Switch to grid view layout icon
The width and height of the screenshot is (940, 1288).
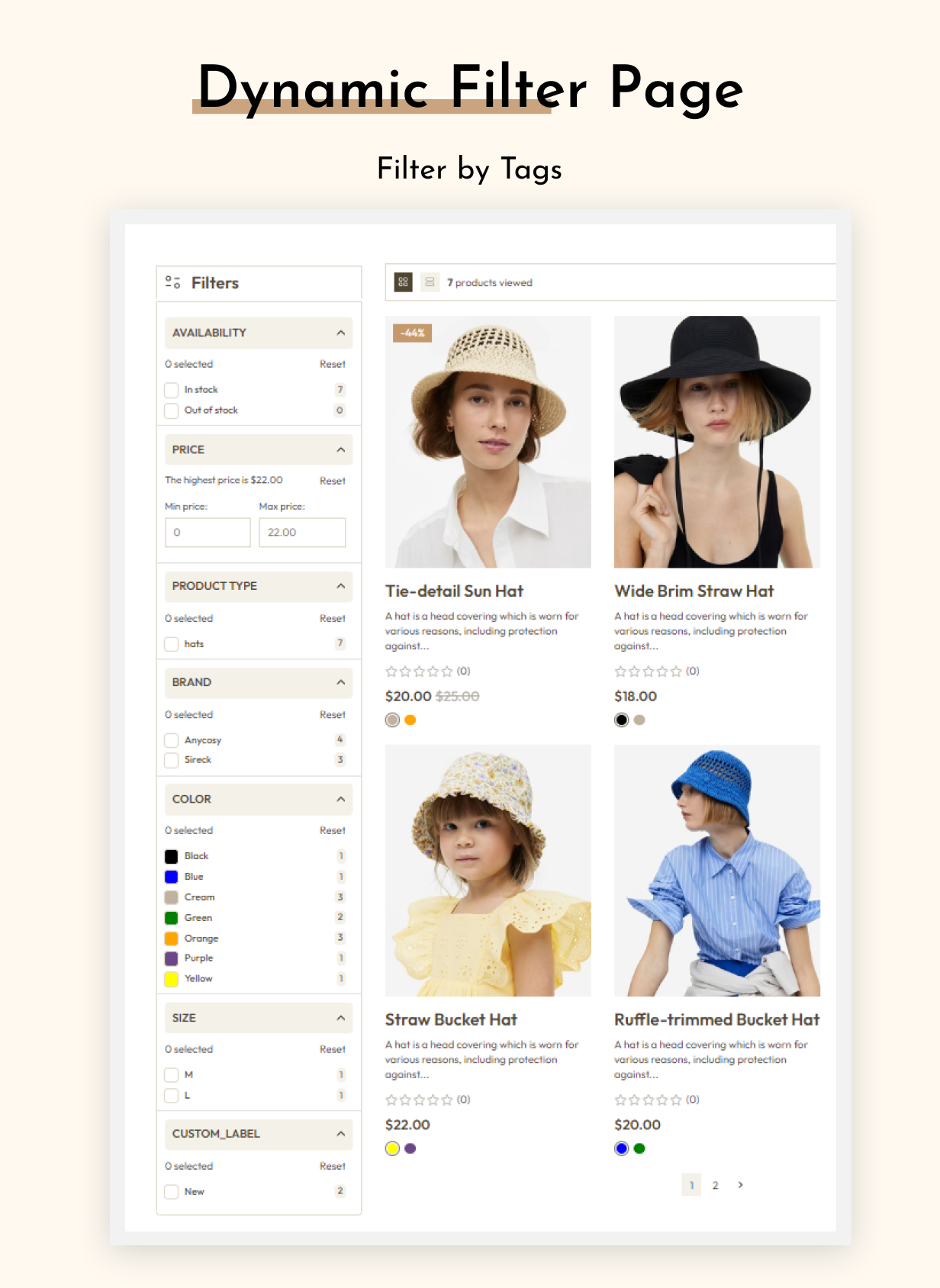[x=403, y=282]
